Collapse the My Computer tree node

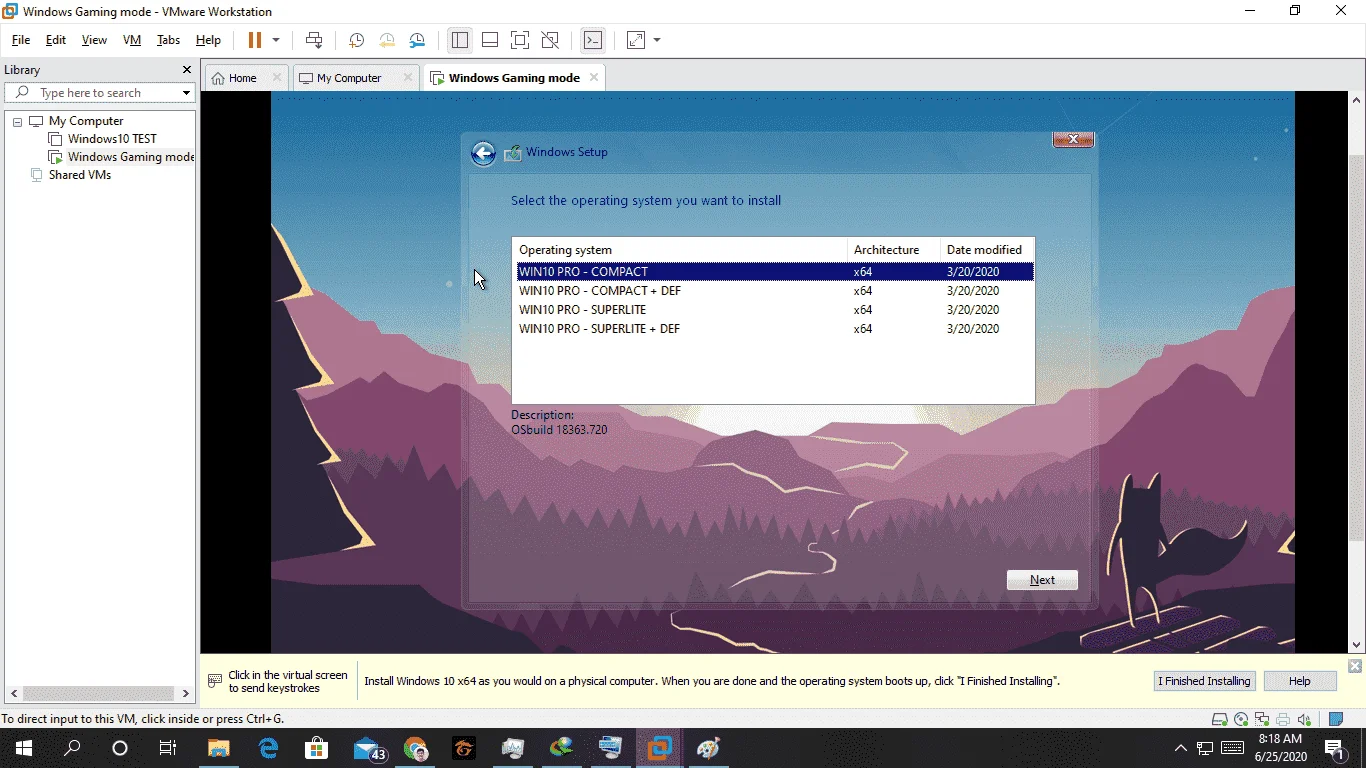click(x=17, y=121)
